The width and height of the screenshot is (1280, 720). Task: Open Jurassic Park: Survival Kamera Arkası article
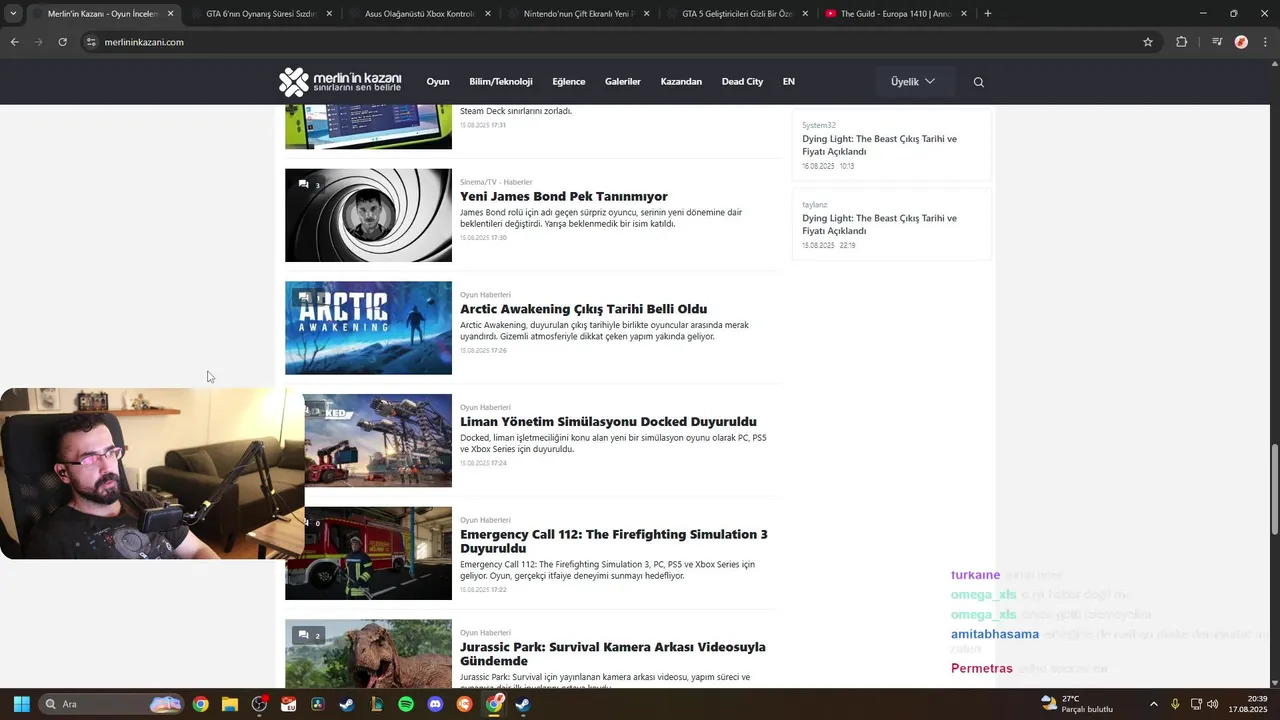point(613,654)
